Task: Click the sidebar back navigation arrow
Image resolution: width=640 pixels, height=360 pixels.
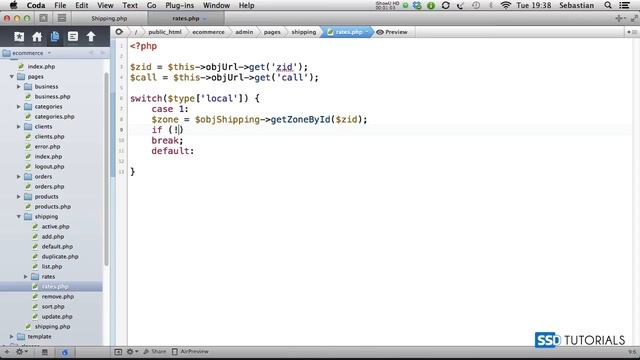Action: coord(91,53)
